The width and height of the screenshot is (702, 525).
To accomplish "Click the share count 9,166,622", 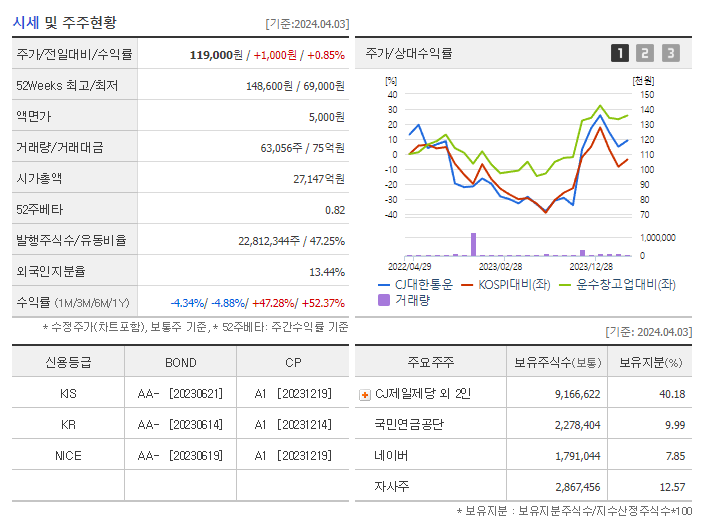I will 578,394.
